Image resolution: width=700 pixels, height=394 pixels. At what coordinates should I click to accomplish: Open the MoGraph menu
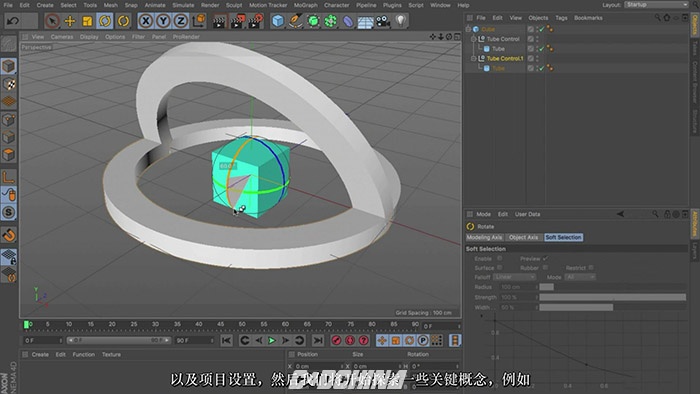[x=305, y=5]
